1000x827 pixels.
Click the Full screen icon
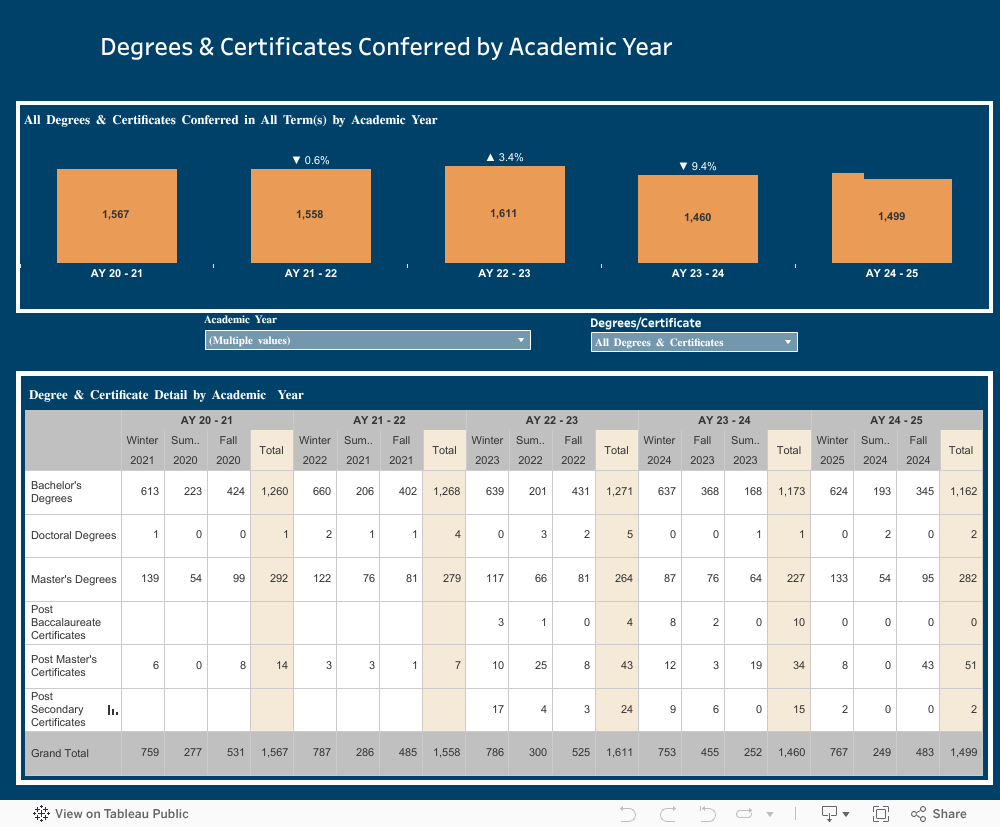coord(881,813)
